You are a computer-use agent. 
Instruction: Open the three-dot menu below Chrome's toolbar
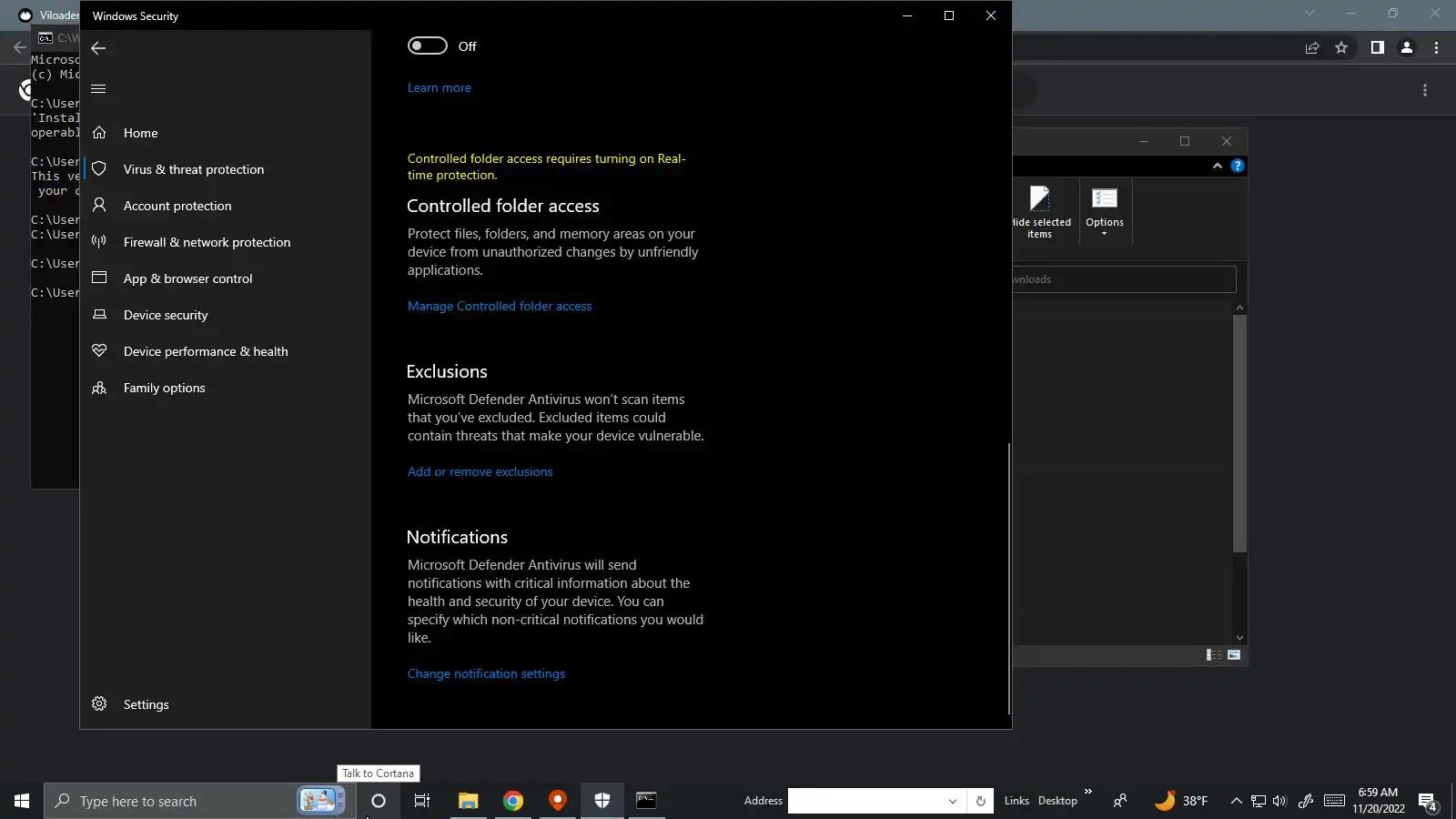pyautogui.click(x=1425, y=90)
